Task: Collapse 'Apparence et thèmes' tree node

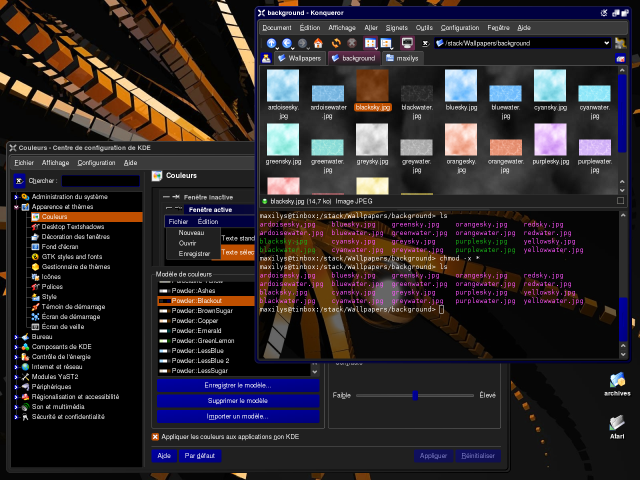Action: pyautogui.click(x=16, y=207)
